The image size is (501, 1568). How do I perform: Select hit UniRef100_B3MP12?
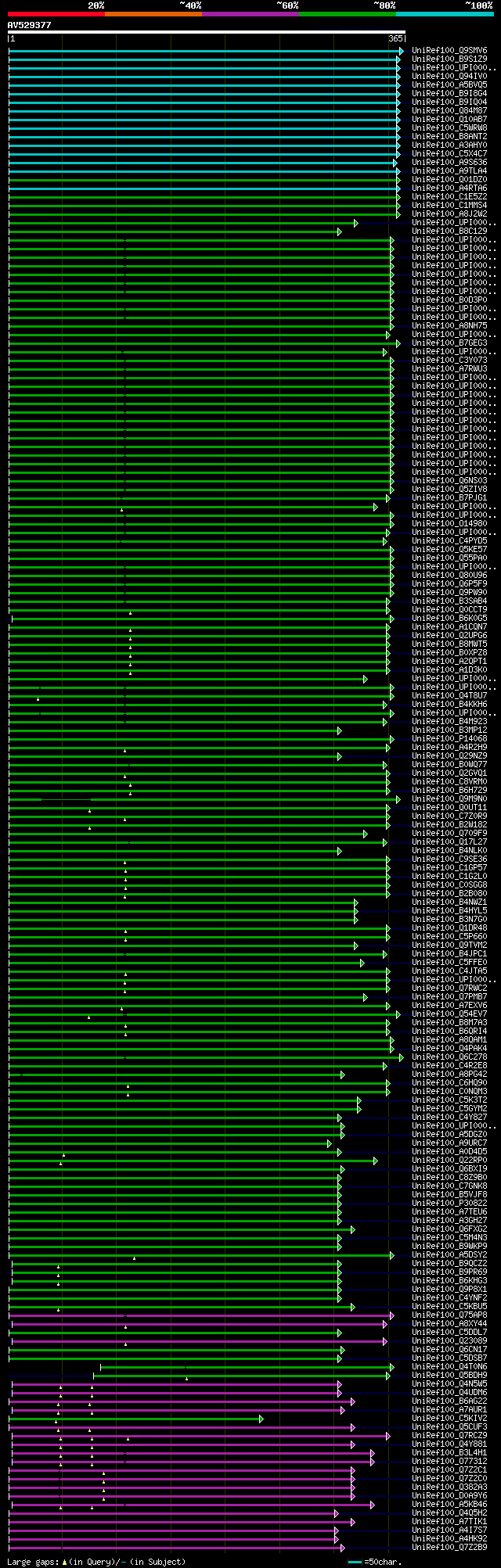[x=449, y=730]
